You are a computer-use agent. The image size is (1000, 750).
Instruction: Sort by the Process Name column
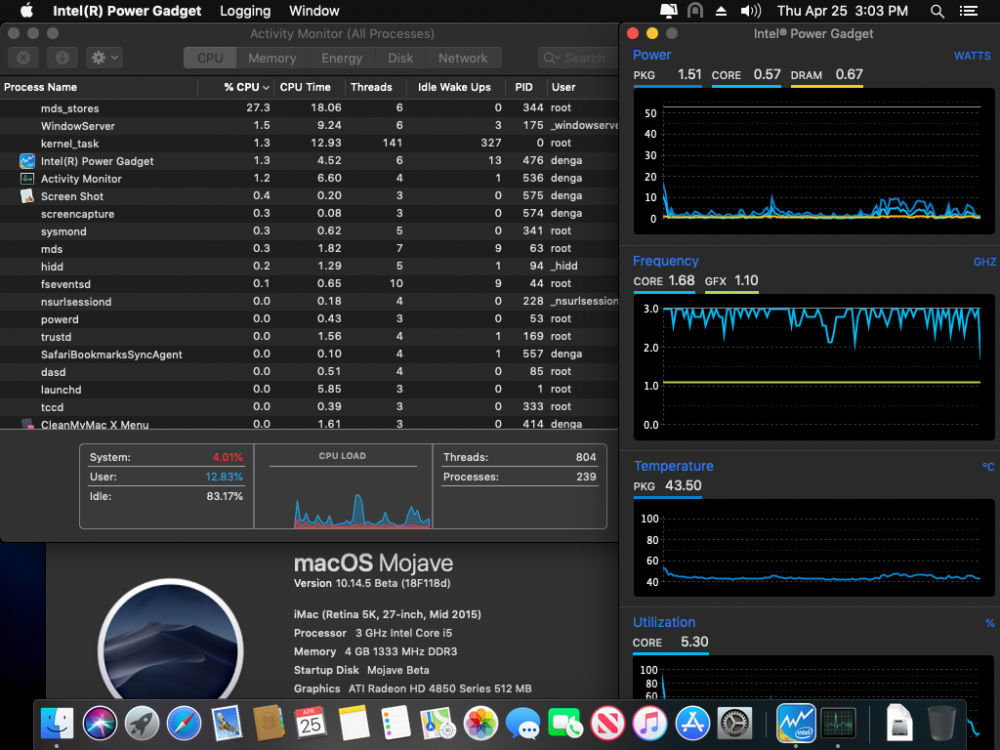point(99,87)
